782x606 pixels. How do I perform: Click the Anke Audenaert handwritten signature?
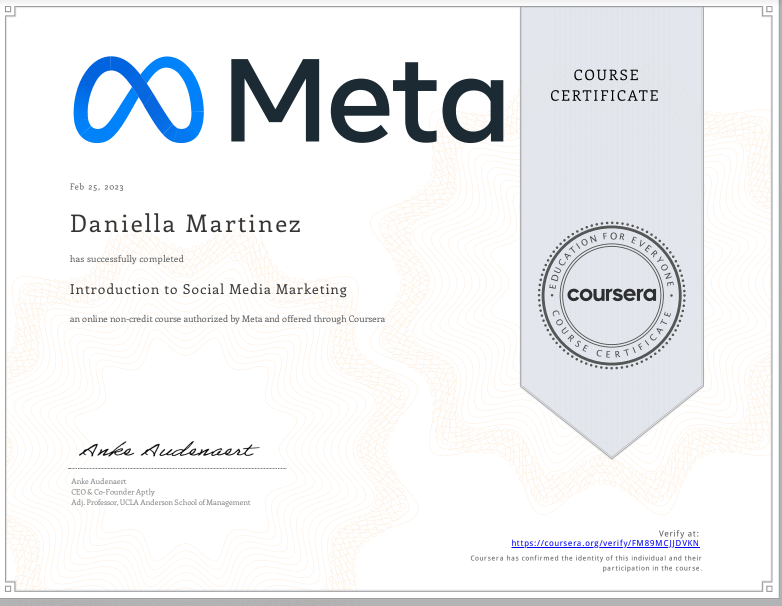(169, 450)
